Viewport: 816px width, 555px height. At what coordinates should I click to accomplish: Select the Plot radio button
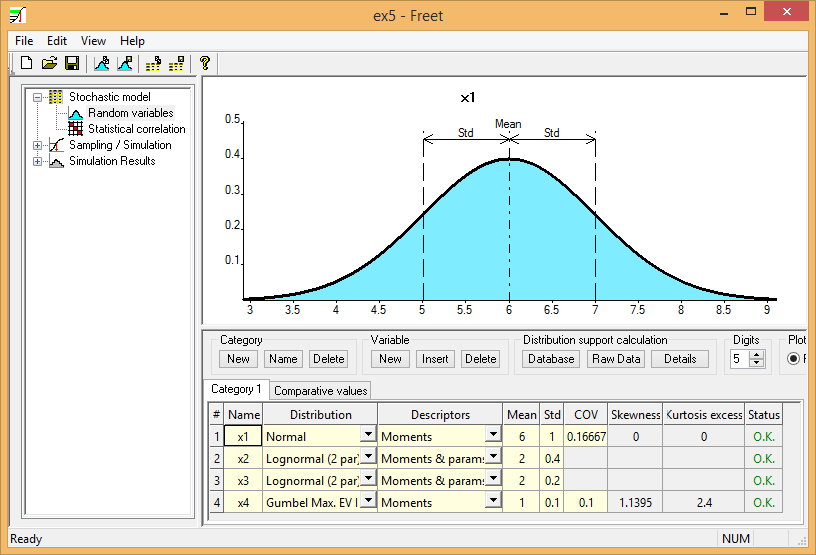[793, 358]
